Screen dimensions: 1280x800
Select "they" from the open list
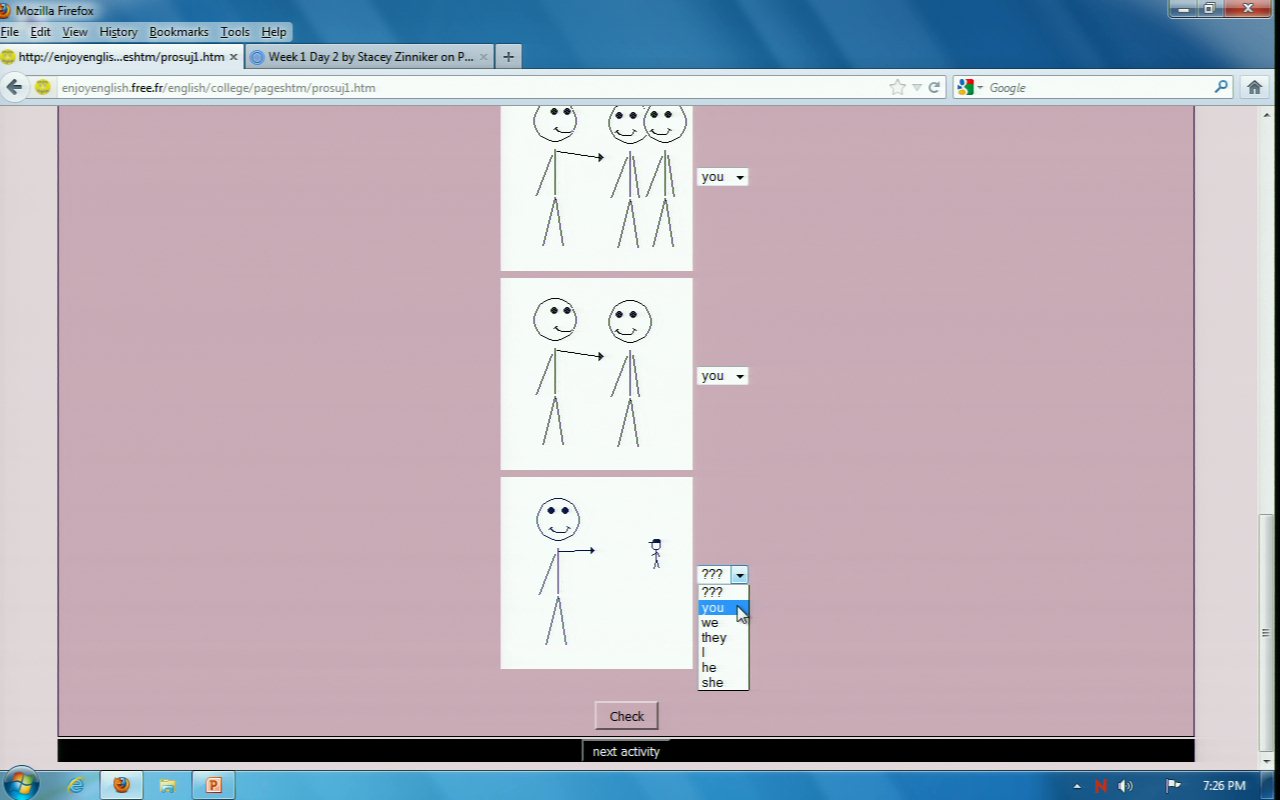tap(714, 638)
